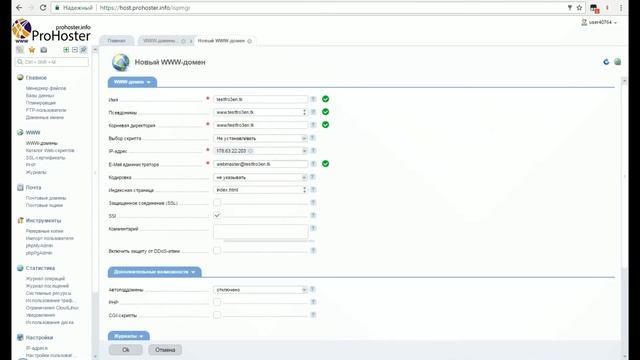Click the collapse-all minus icon in sidebar toolbar
This screenshot has width=640, height=360.
point(75,50)
